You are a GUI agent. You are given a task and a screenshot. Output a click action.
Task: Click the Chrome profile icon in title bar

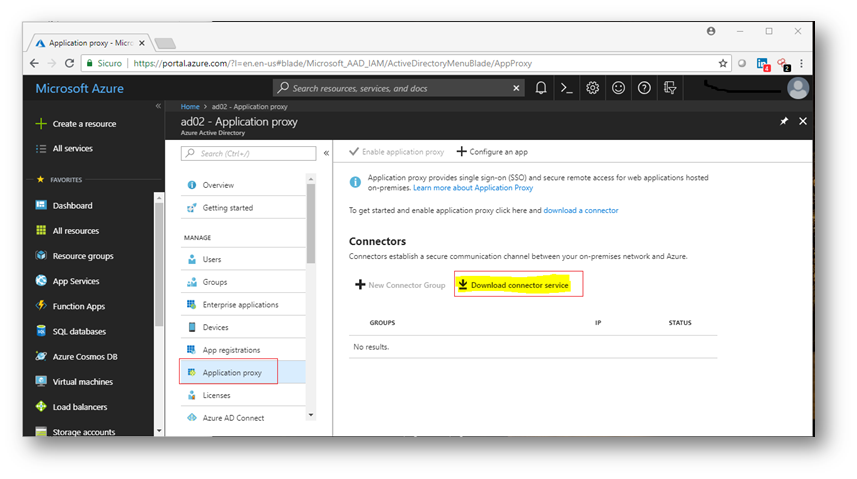711,31
